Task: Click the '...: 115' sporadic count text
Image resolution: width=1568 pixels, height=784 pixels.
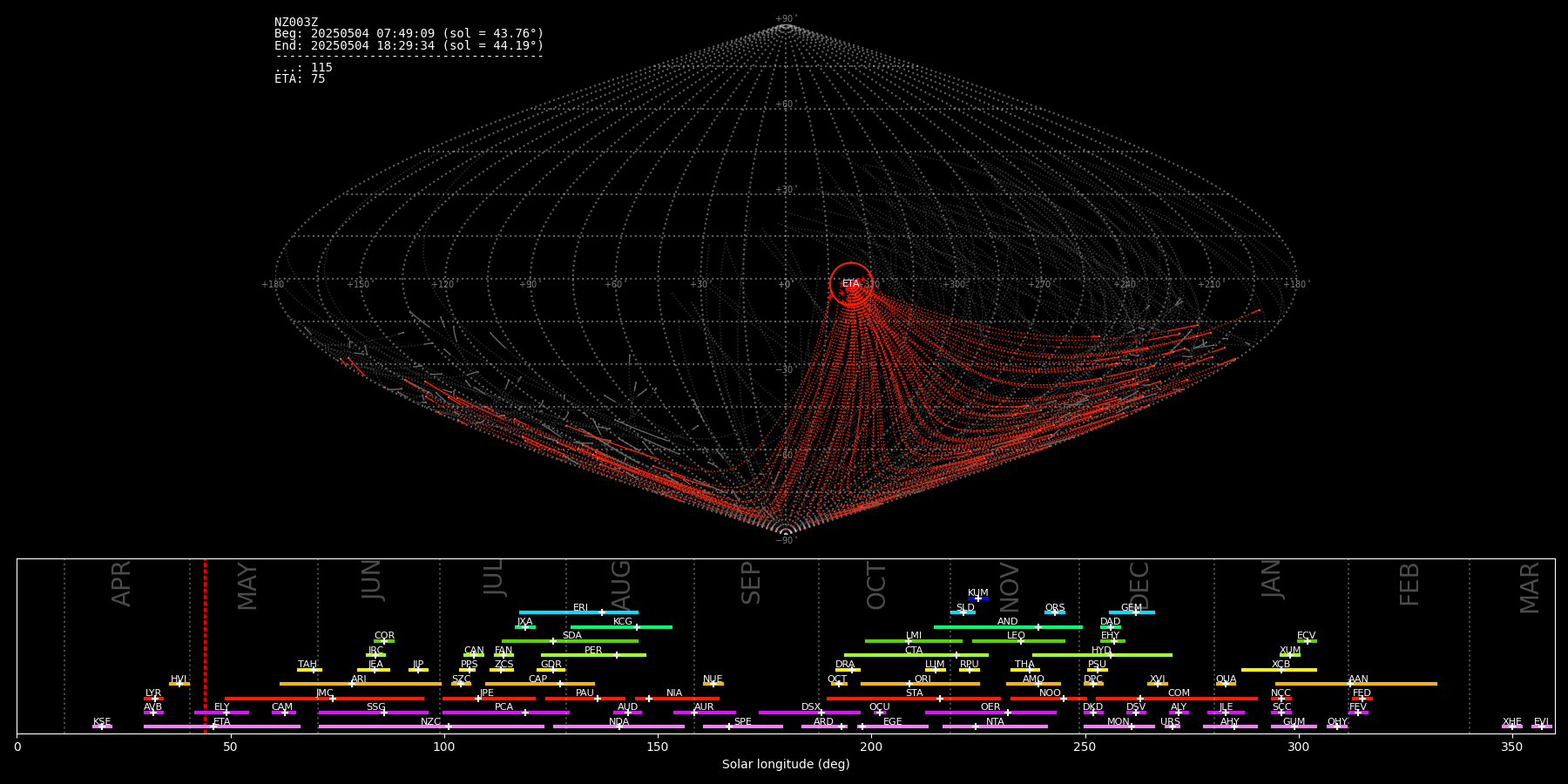Action: (303, 68)
